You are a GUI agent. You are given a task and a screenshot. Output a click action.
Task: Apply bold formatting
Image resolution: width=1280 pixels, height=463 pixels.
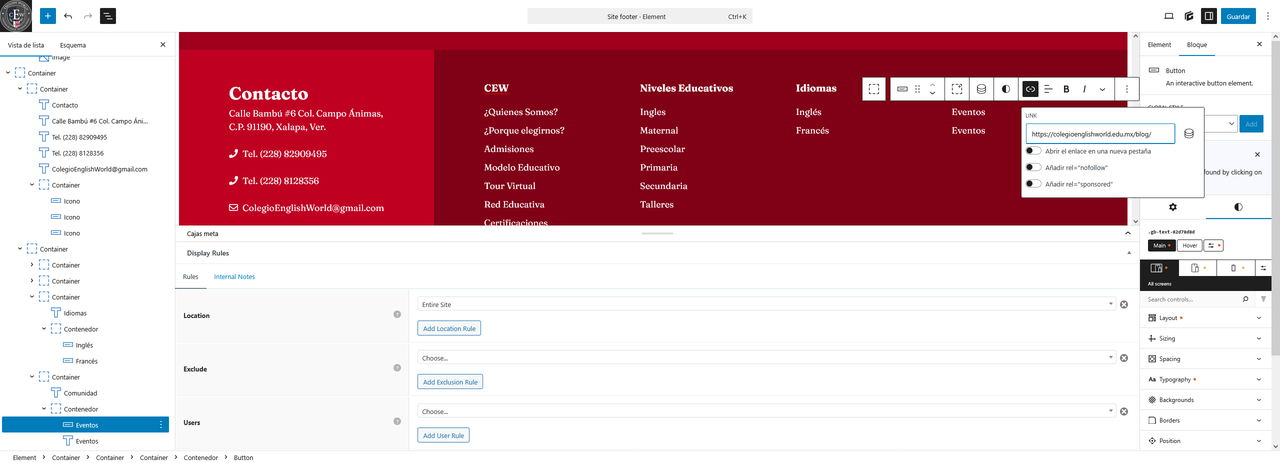pos(1066,89)
